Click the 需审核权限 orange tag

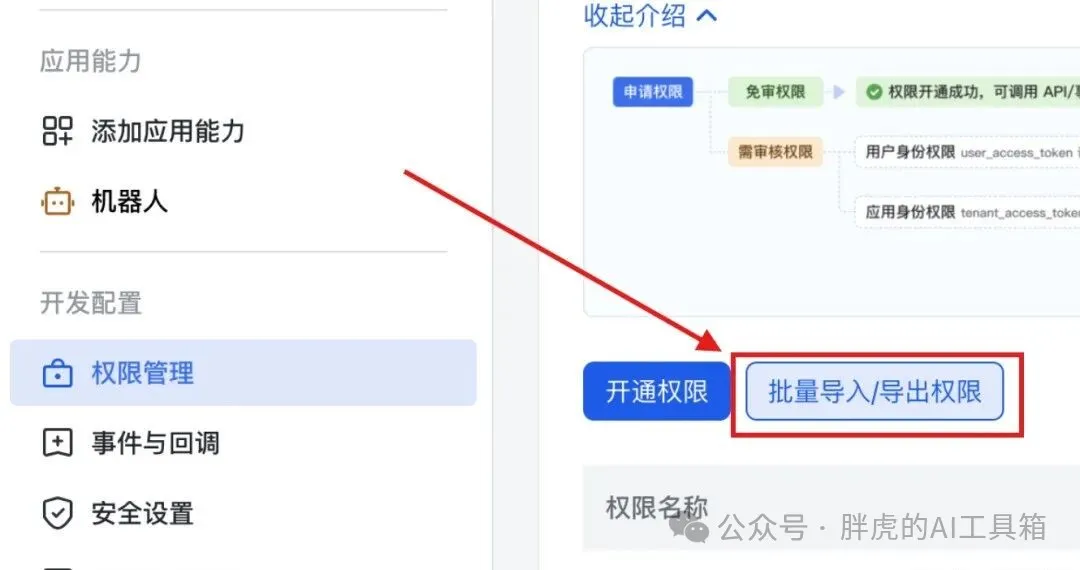coord(776,151)
